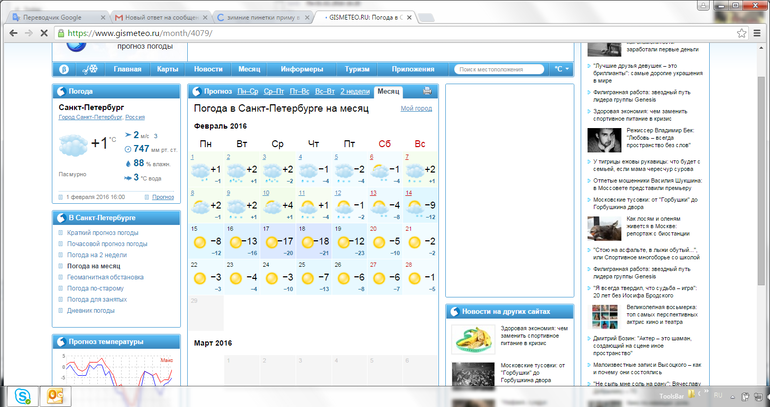Open 'Почасовой прогноз погоды' sidebar link
Screen dimensions: 770x407
107,243
